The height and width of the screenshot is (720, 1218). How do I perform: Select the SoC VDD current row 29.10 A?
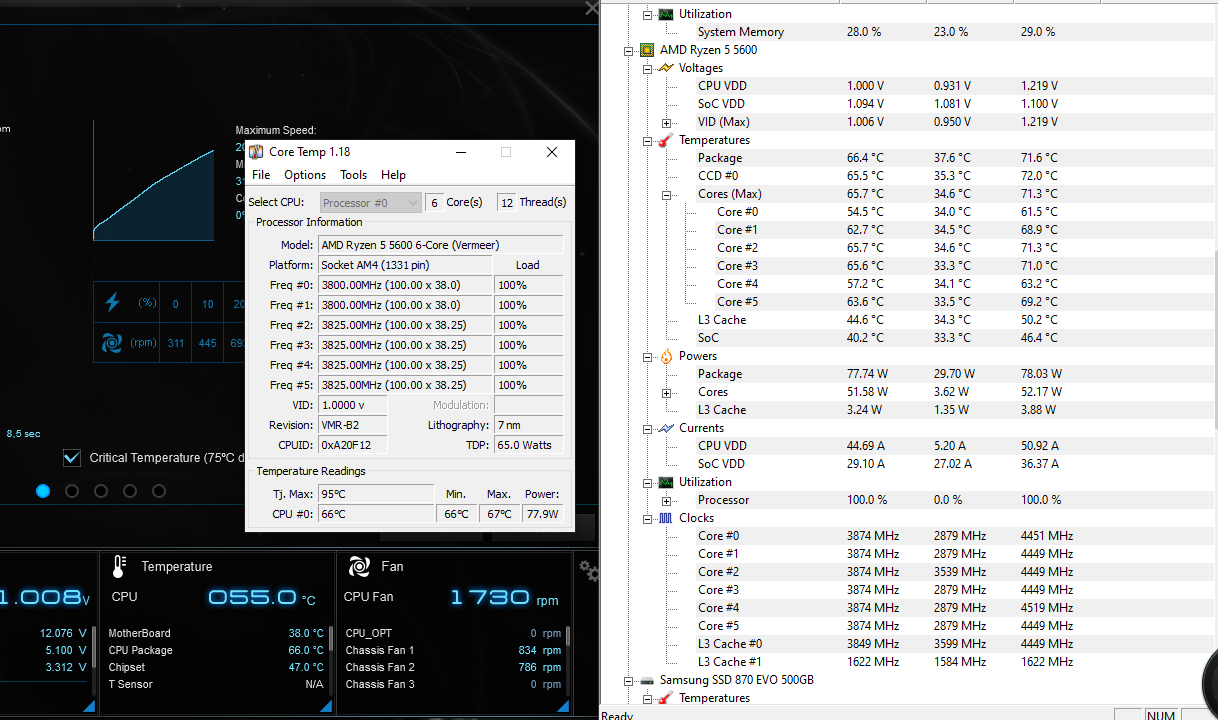909,464
